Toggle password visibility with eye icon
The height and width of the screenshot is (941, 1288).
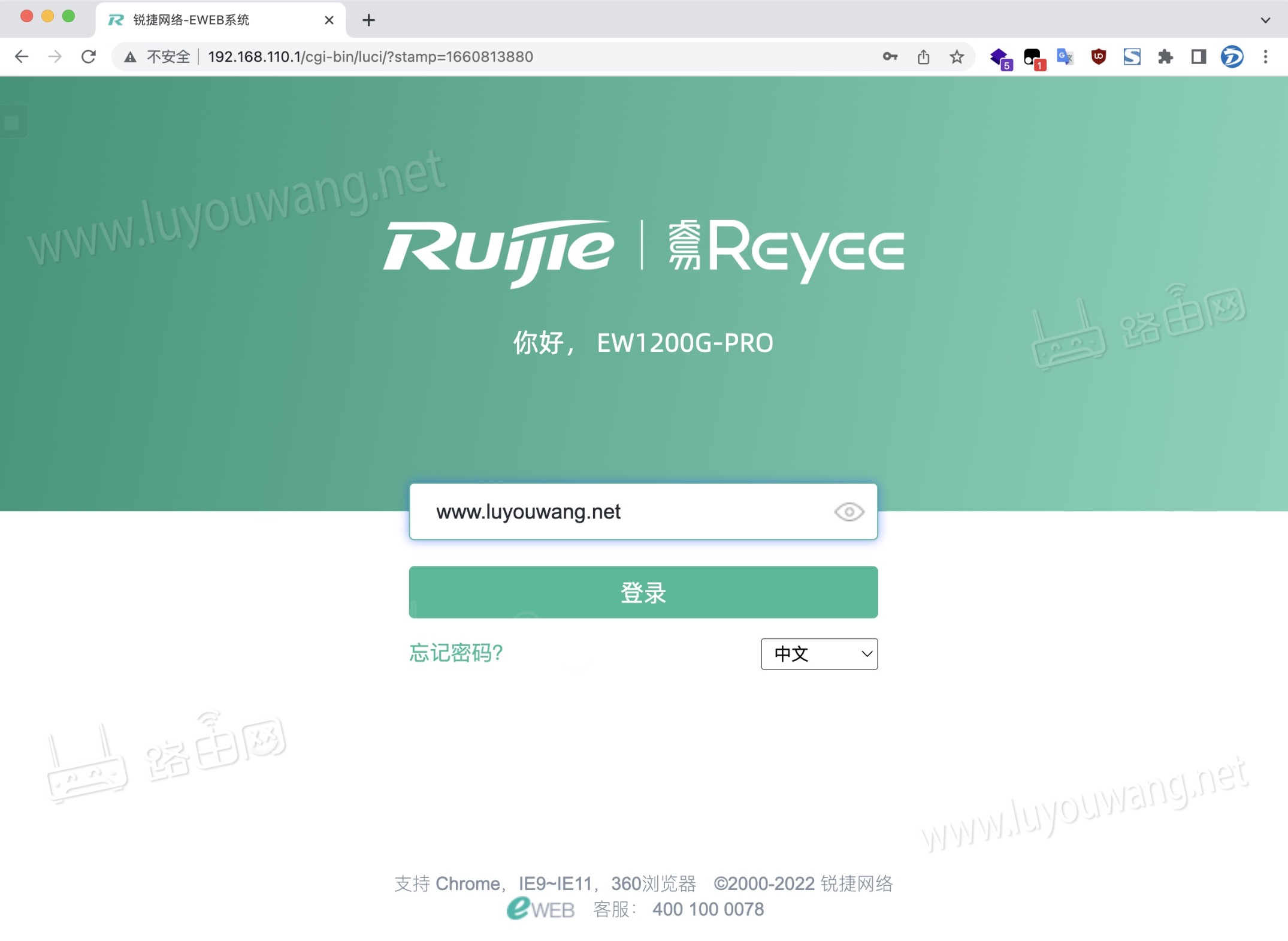[x=849, y=512]
